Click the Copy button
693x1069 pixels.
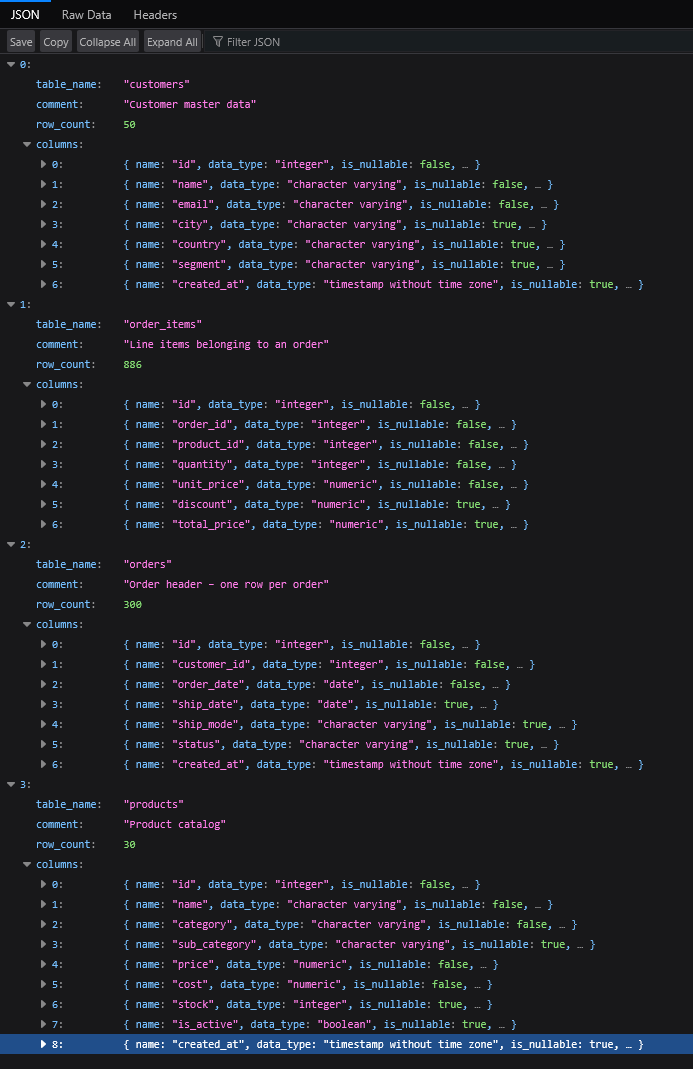pos(56,42)
